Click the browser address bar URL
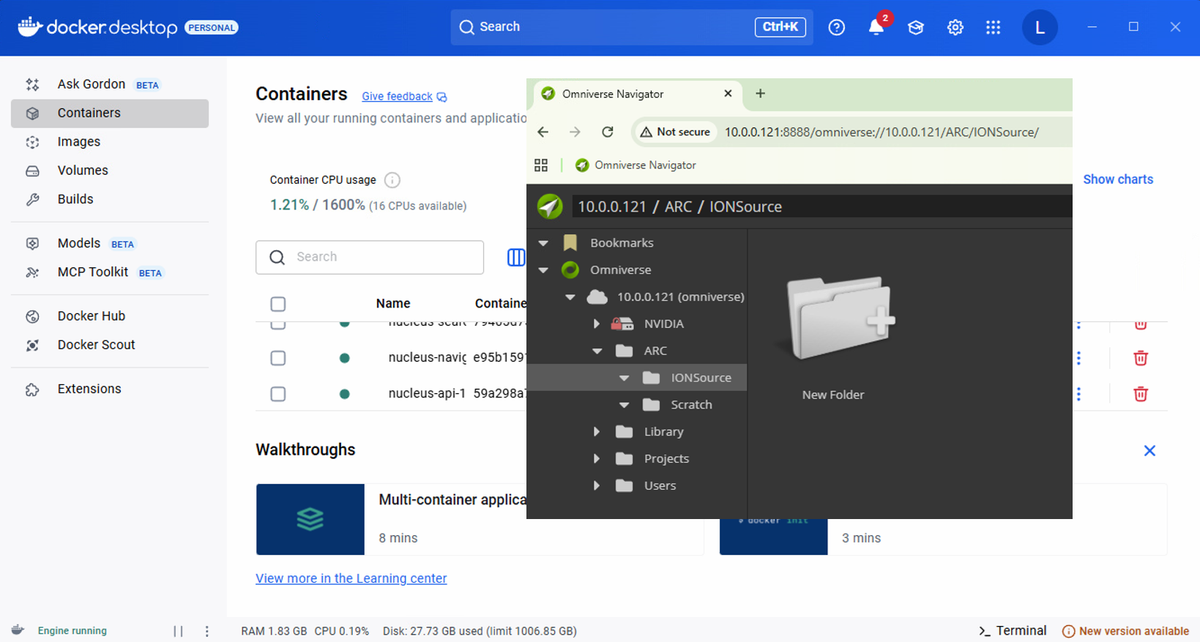The width and height of the screenshot is (1200, 642). pyautogui.click(x=881, y=132)
